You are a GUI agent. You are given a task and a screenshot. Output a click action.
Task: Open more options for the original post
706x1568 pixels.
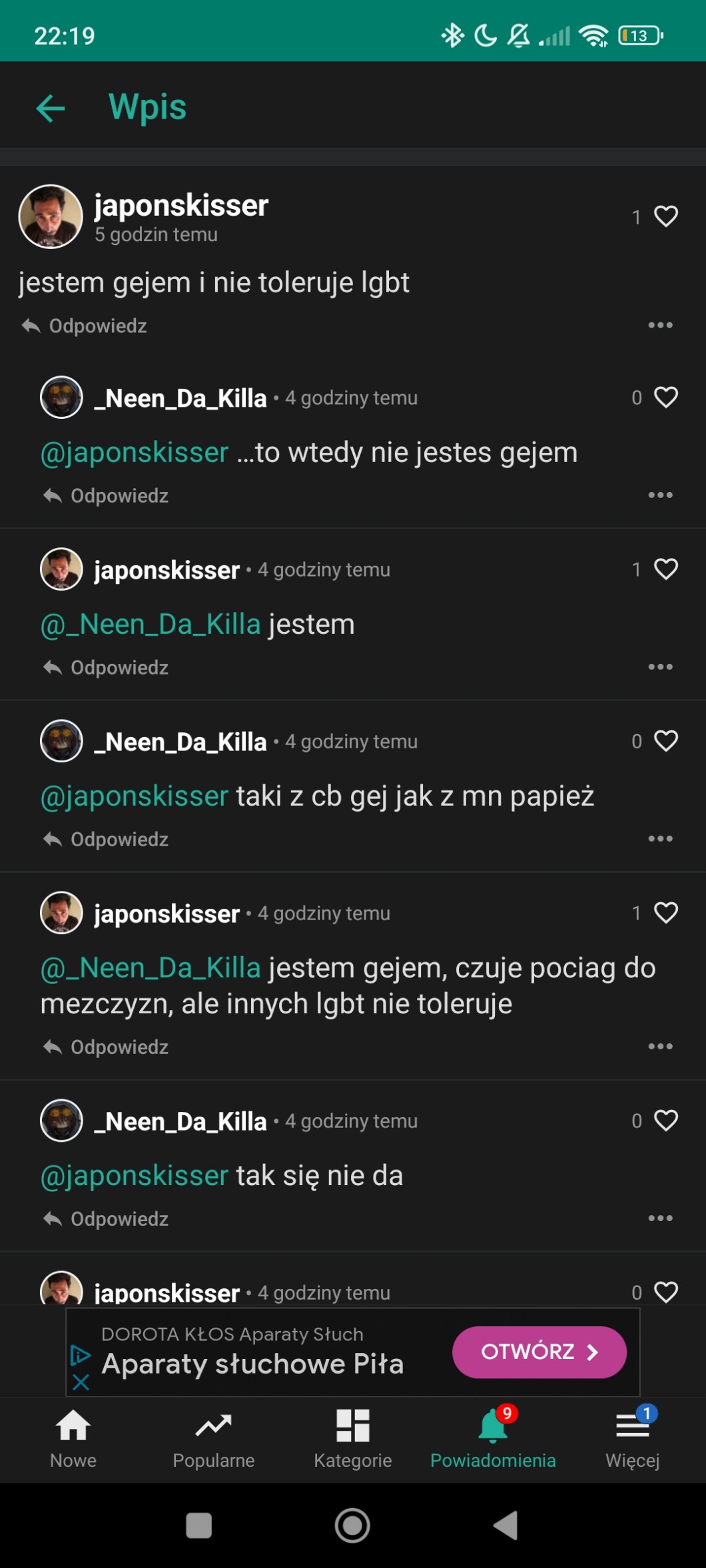(660, 326)
